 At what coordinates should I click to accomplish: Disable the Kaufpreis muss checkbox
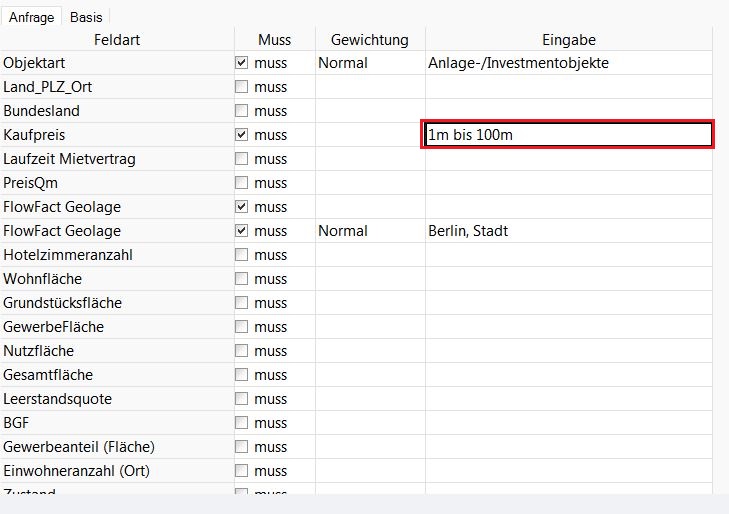tap(241, 135)
